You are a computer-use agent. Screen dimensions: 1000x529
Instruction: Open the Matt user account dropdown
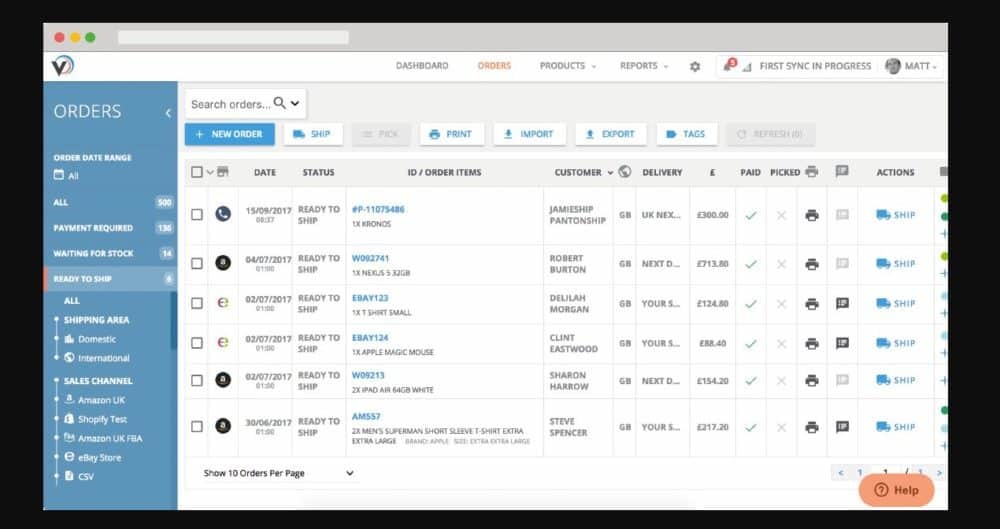pyautogui.click(x=911, y=66)
